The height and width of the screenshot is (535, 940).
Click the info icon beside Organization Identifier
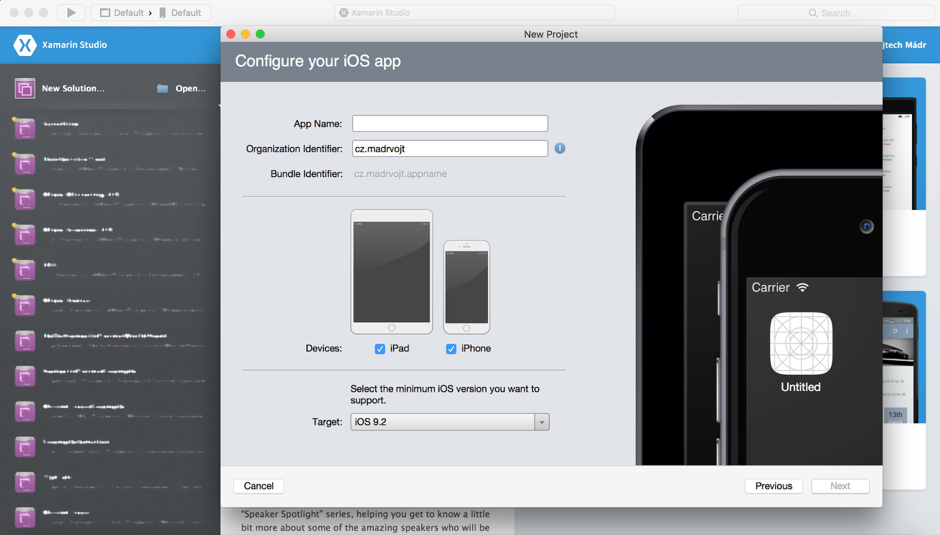tap(559, 148)
